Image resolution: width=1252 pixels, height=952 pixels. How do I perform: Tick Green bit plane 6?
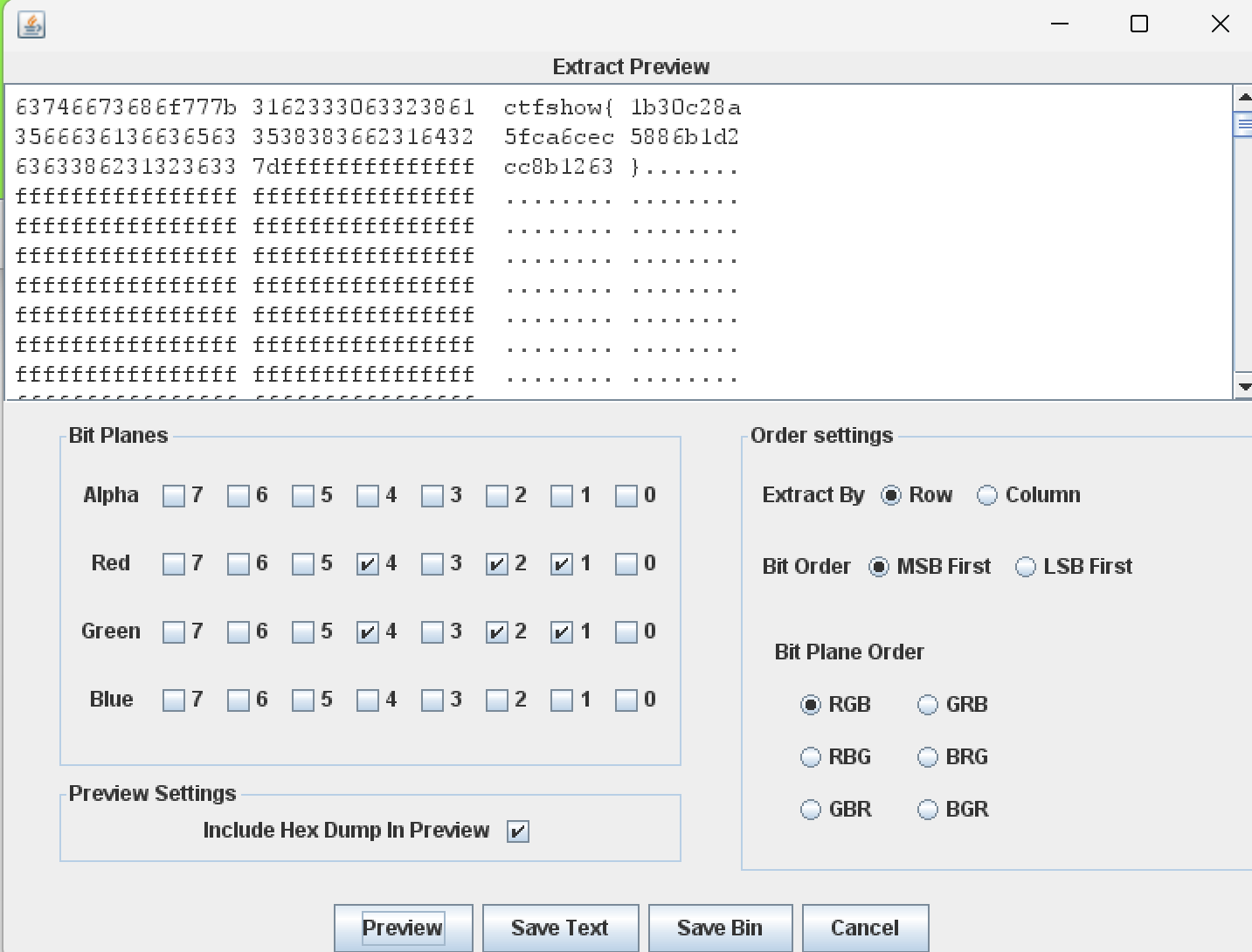[239, 632]
